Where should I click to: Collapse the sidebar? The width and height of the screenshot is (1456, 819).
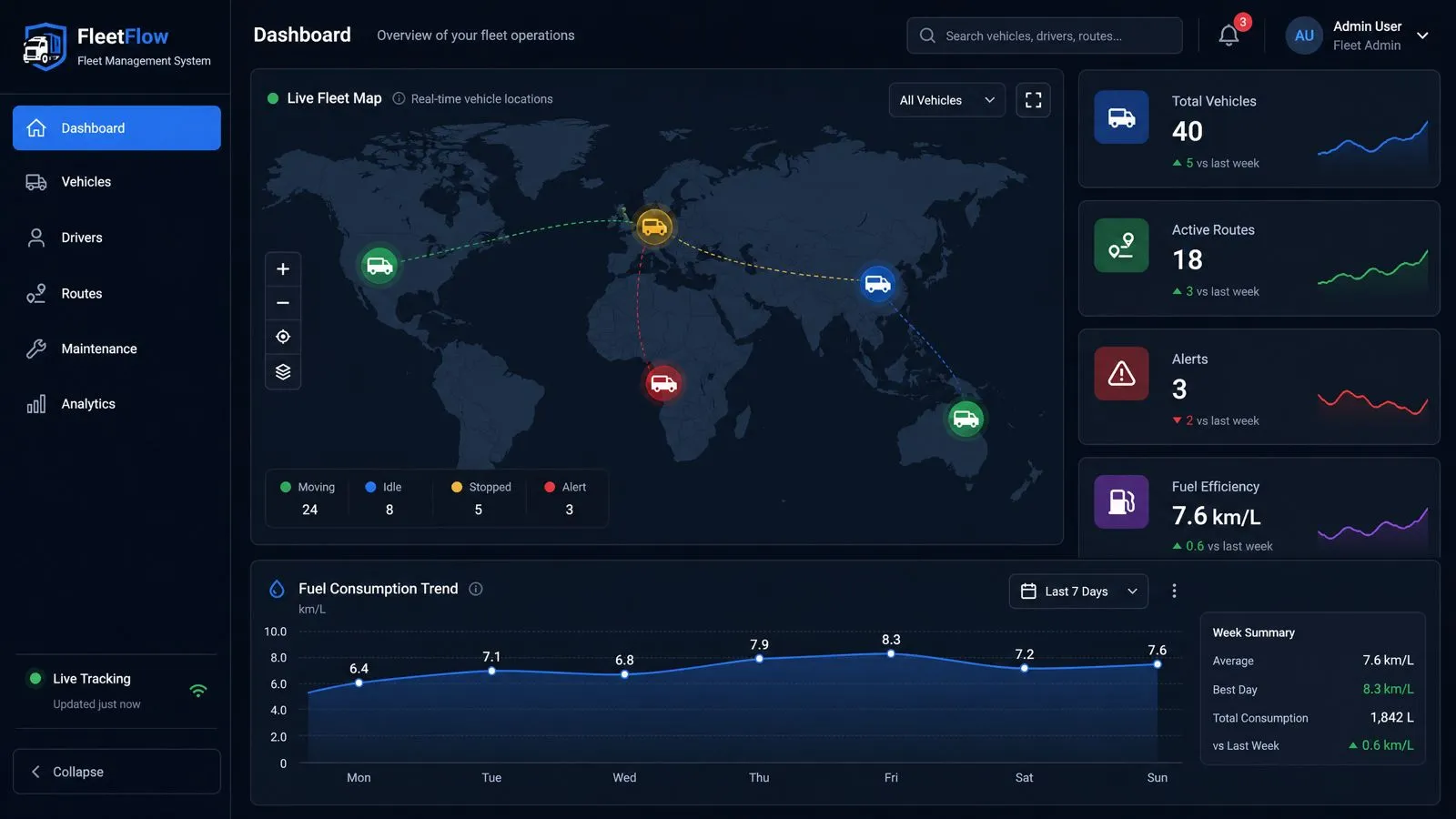point(116,772)
